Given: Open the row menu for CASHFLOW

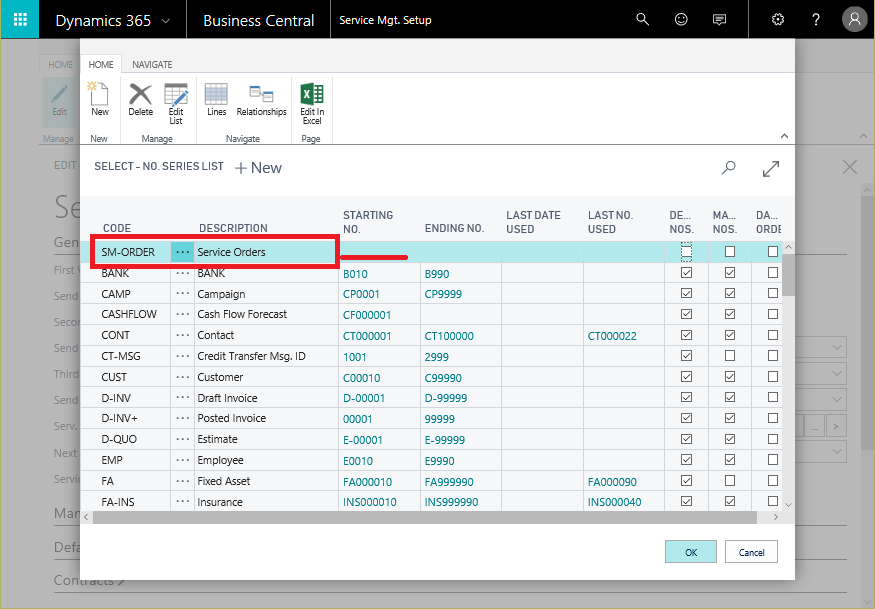Looking at the screenshot, I should point(182,314).
